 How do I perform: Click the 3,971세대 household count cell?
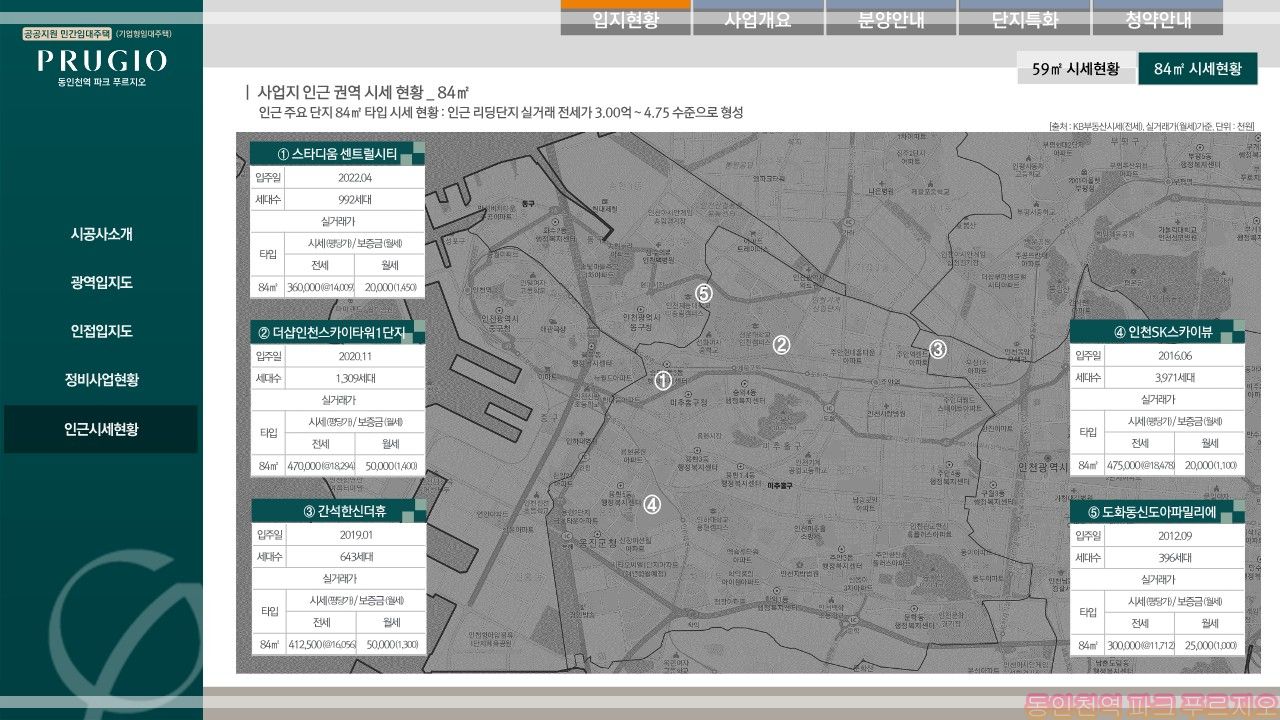1174,378
